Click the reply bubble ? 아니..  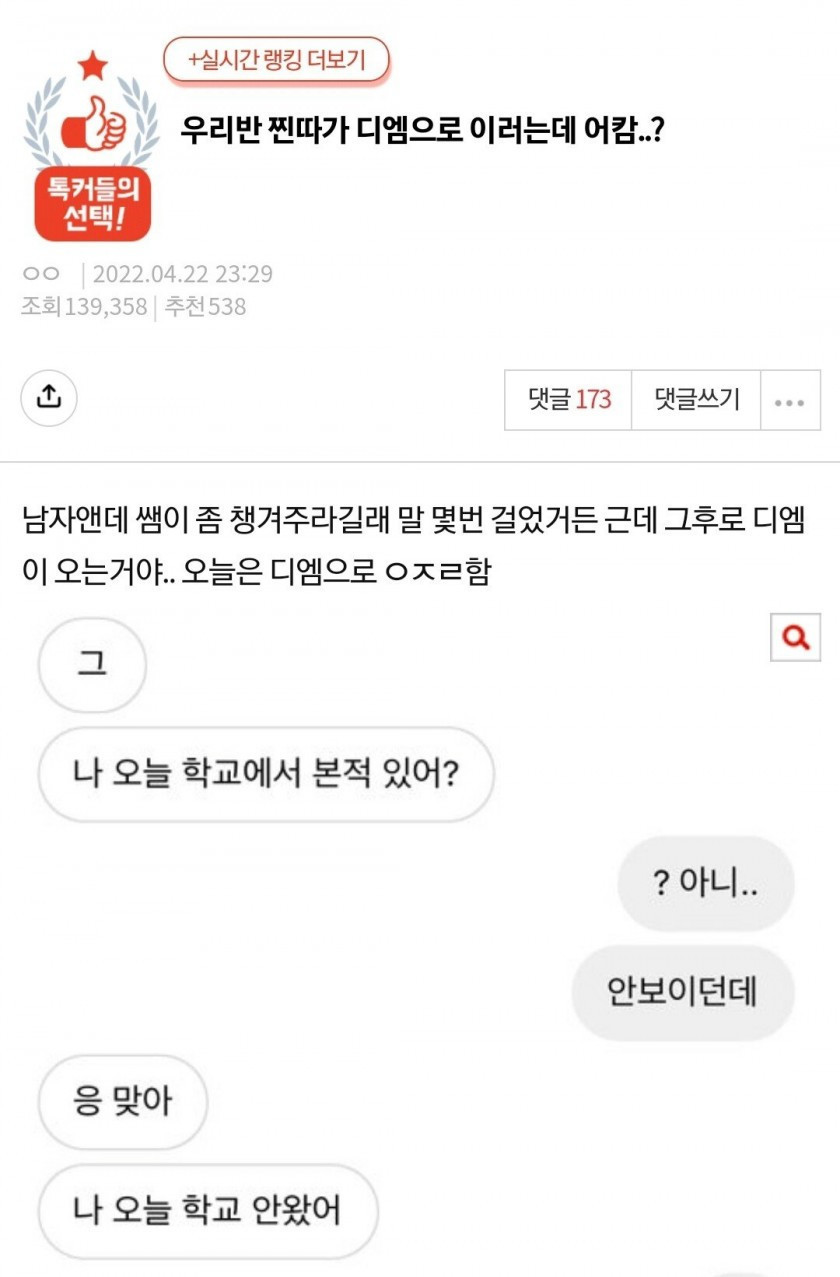(705, 884)
